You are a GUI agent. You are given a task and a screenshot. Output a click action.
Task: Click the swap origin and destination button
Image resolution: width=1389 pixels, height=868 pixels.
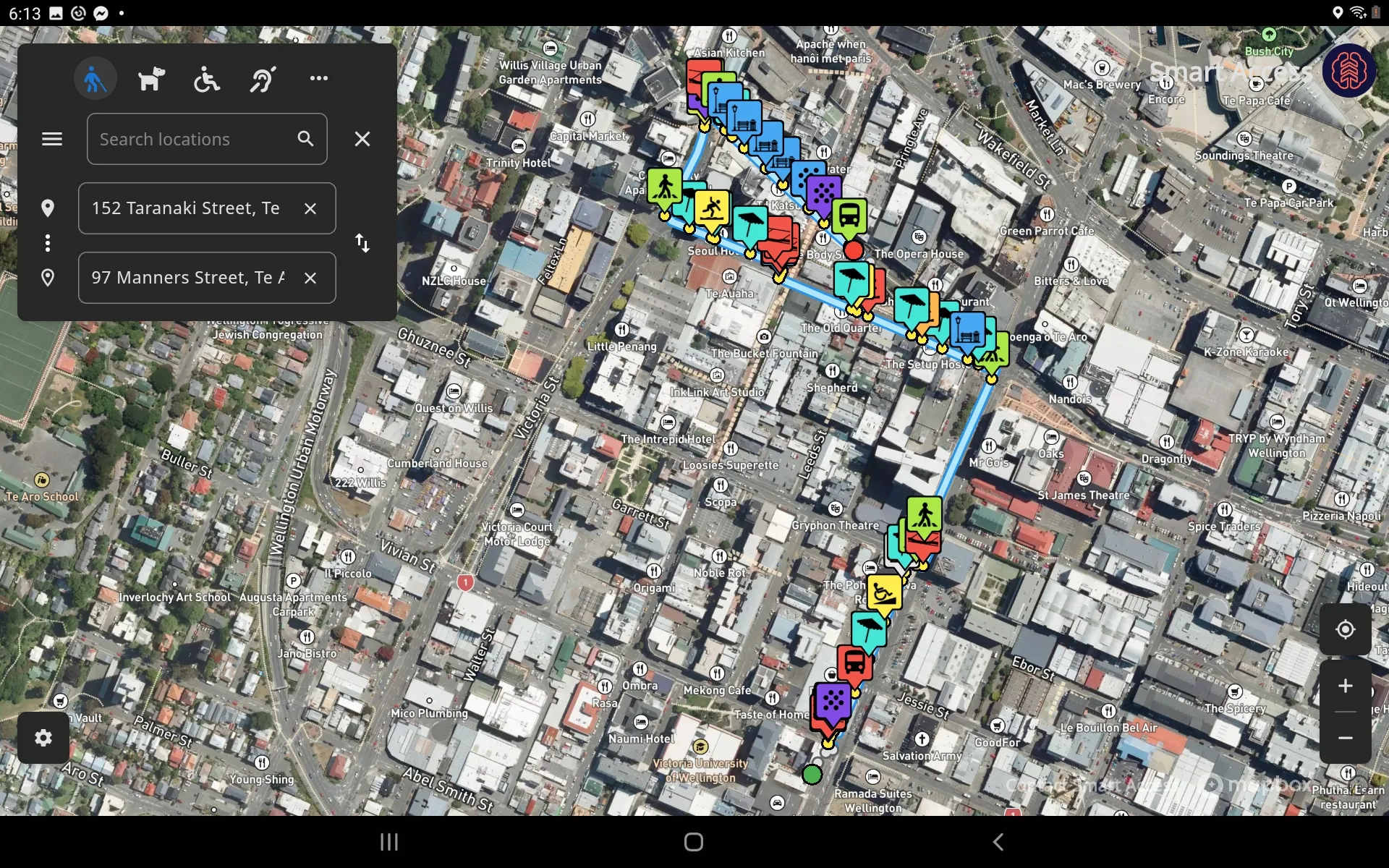pos(362,242)
